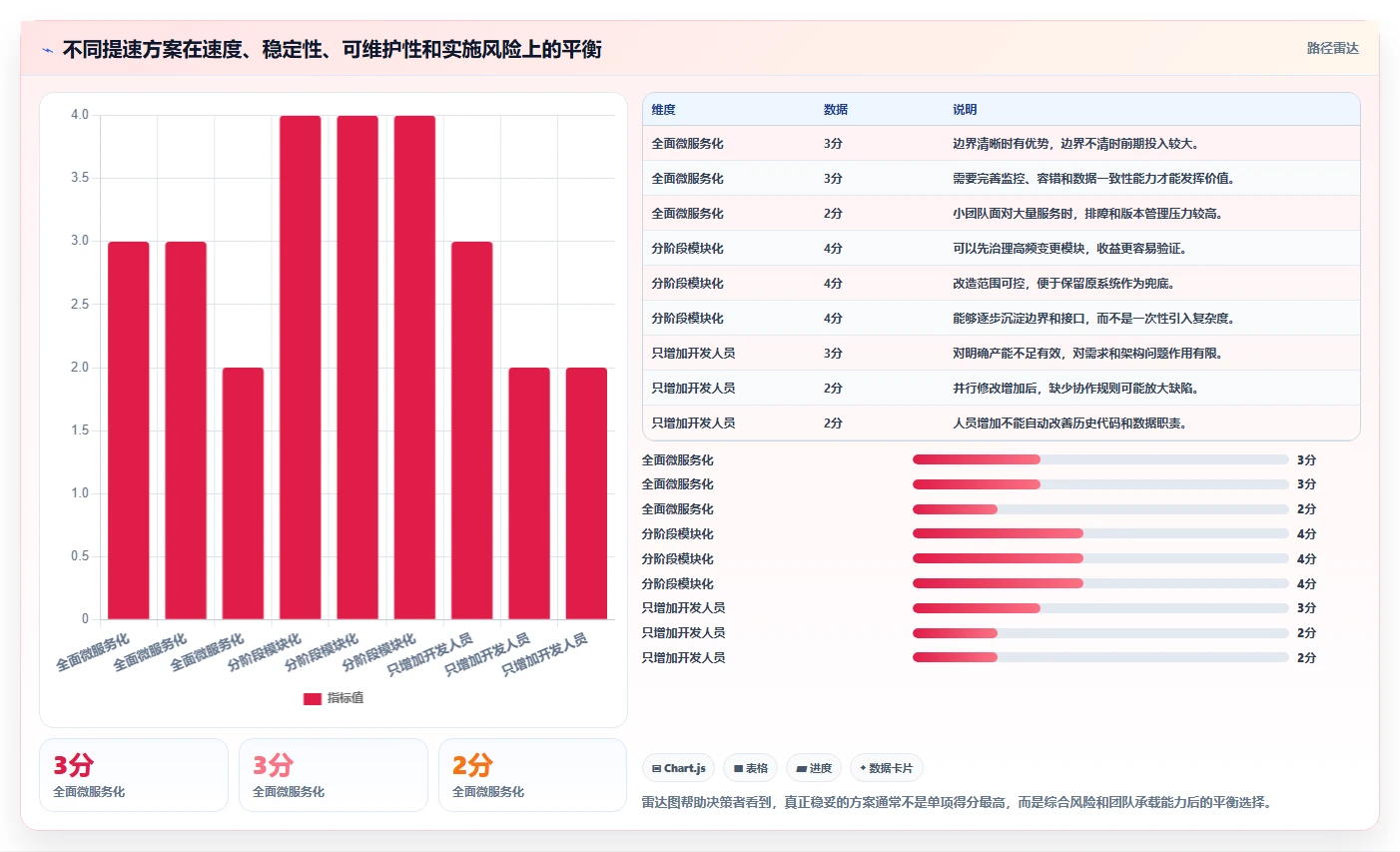This screenshot has height=852, width=1400.
Task: Click the 只增加开发人员 chart bar with value 3.0
Action: pos(471,430)
